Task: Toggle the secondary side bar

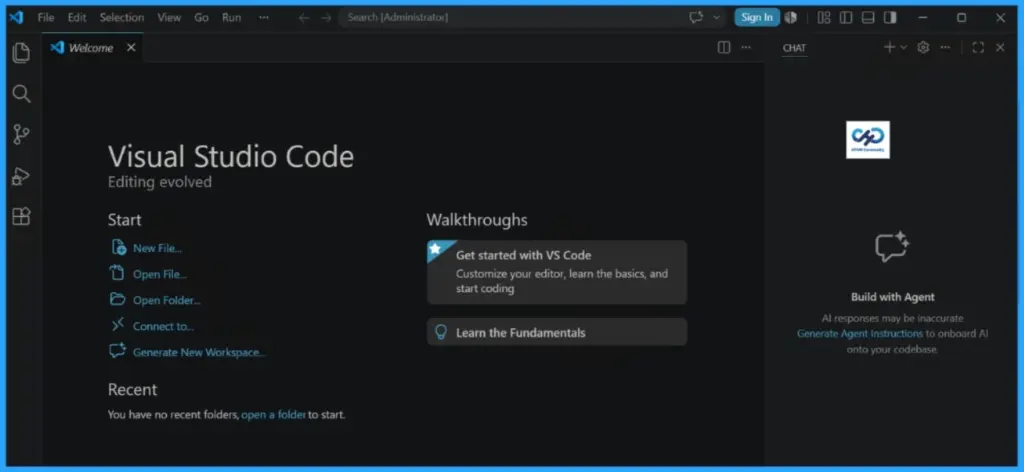Action: tap(890, 18)
